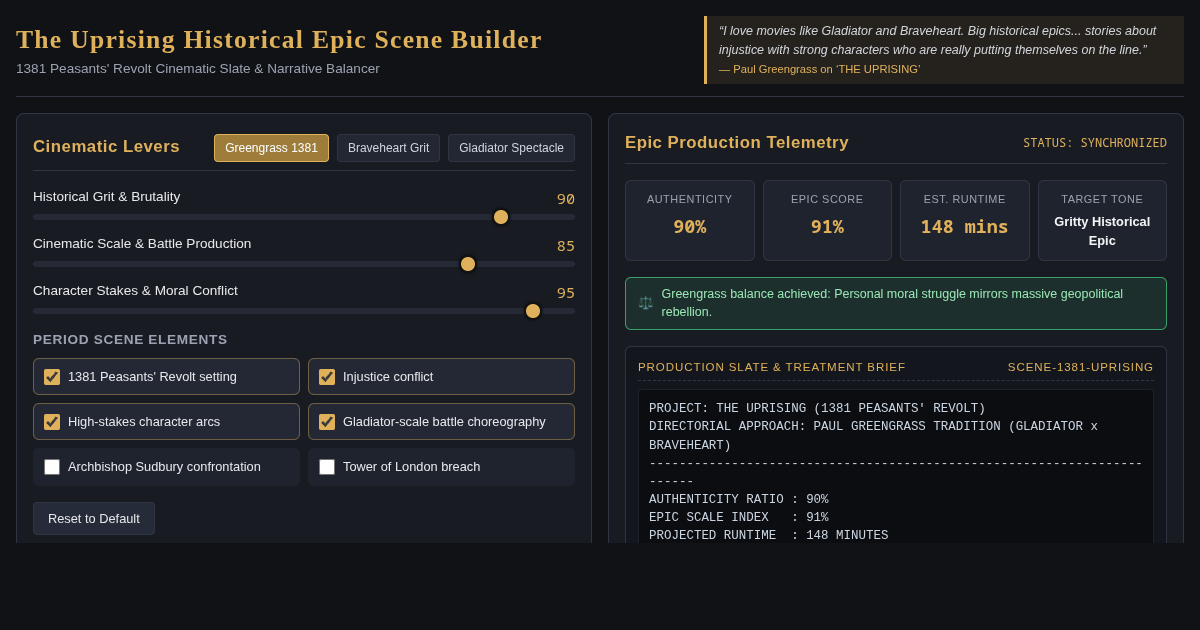
Task: Click the Est. Runtime 148 mins card
Action: point(965,221)
